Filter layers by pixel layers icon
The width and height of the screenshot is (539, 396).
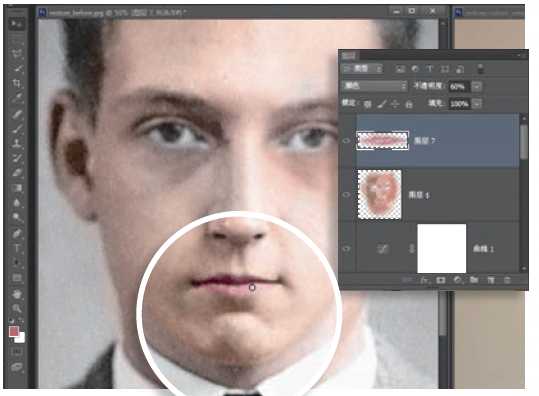tap(400, 69)
